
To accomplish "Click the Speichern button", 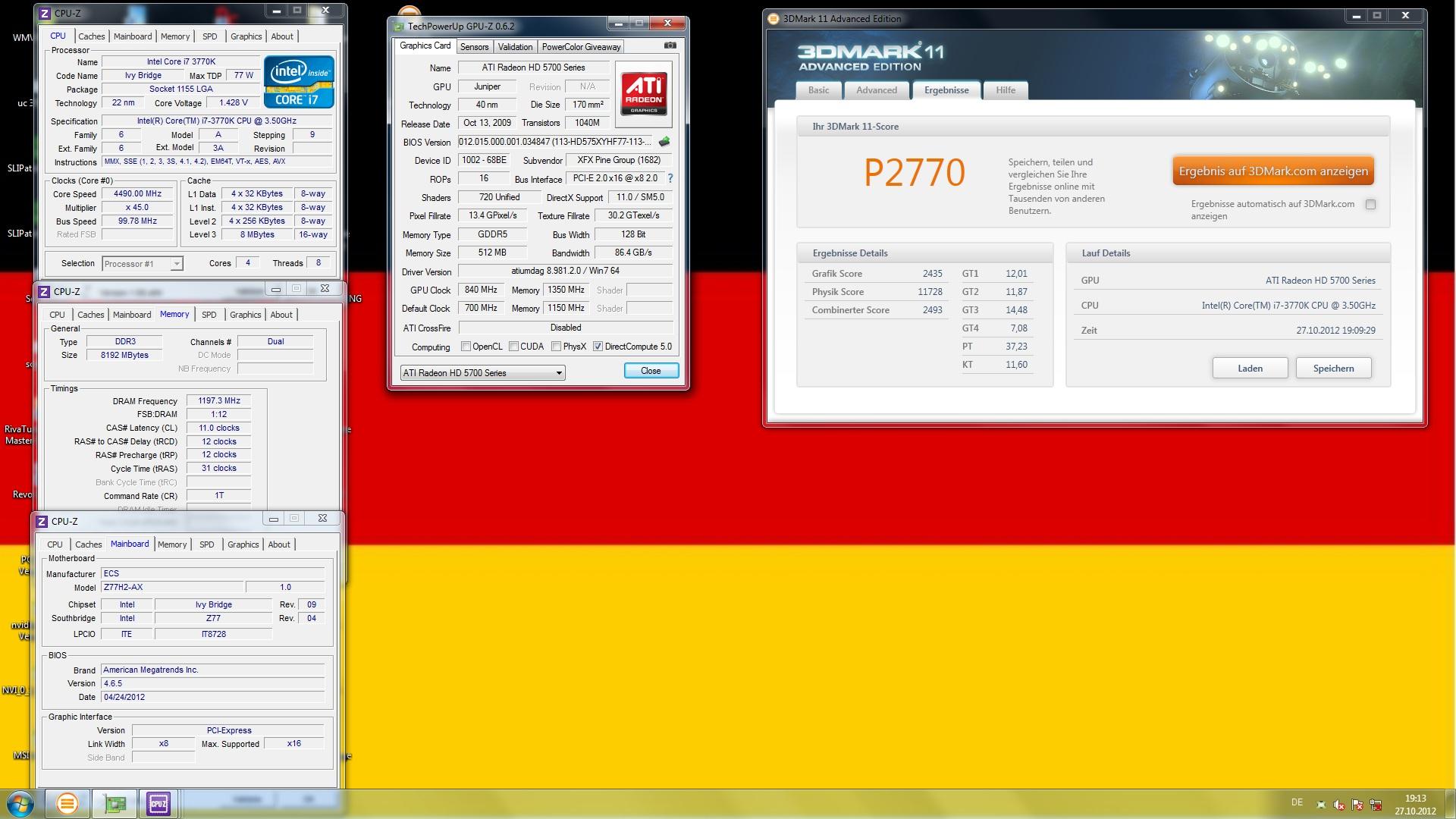I will [x=1333, y=369].
